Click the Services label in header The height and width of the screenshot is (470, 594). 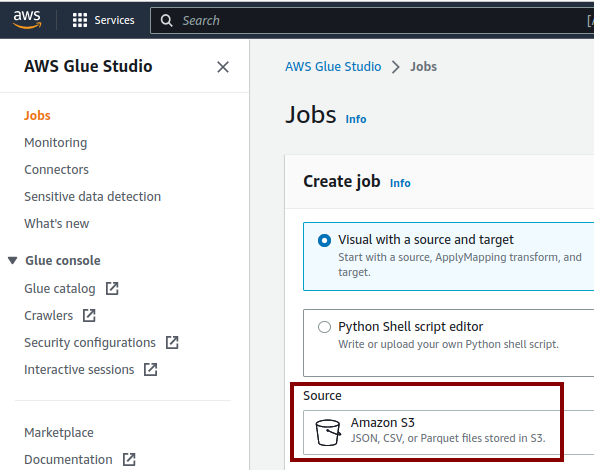coord(114,20)
